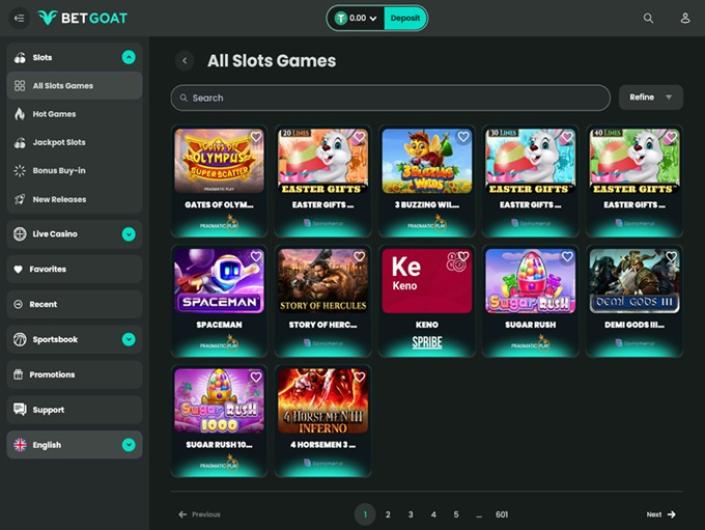The height and width of the screenshot is (530, 705).
Task: Toggle favorite heart on Spaceman game
Action: pyautogui.click(x=256, y=257)
